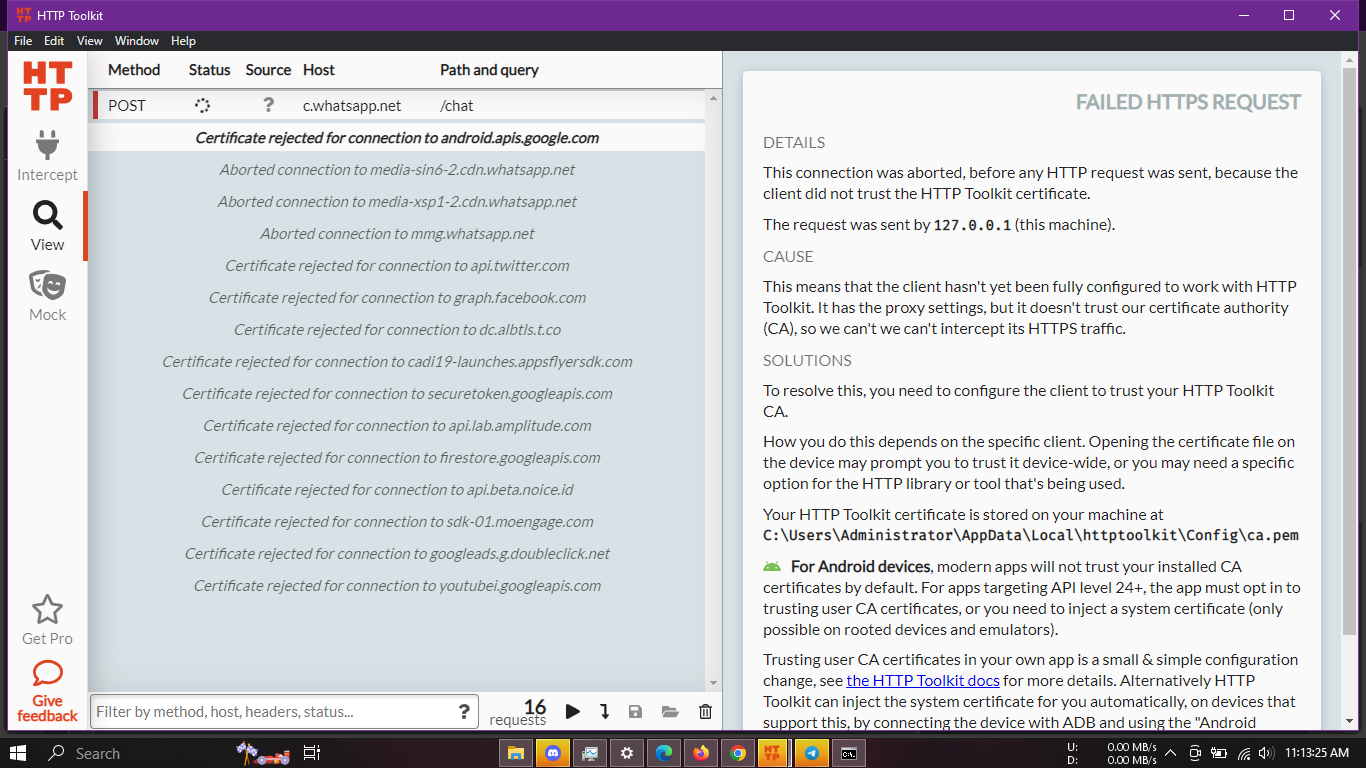Open Discord from the taskbar
This screenshot has height=768, width=1366.
click(x=553, y=753)
